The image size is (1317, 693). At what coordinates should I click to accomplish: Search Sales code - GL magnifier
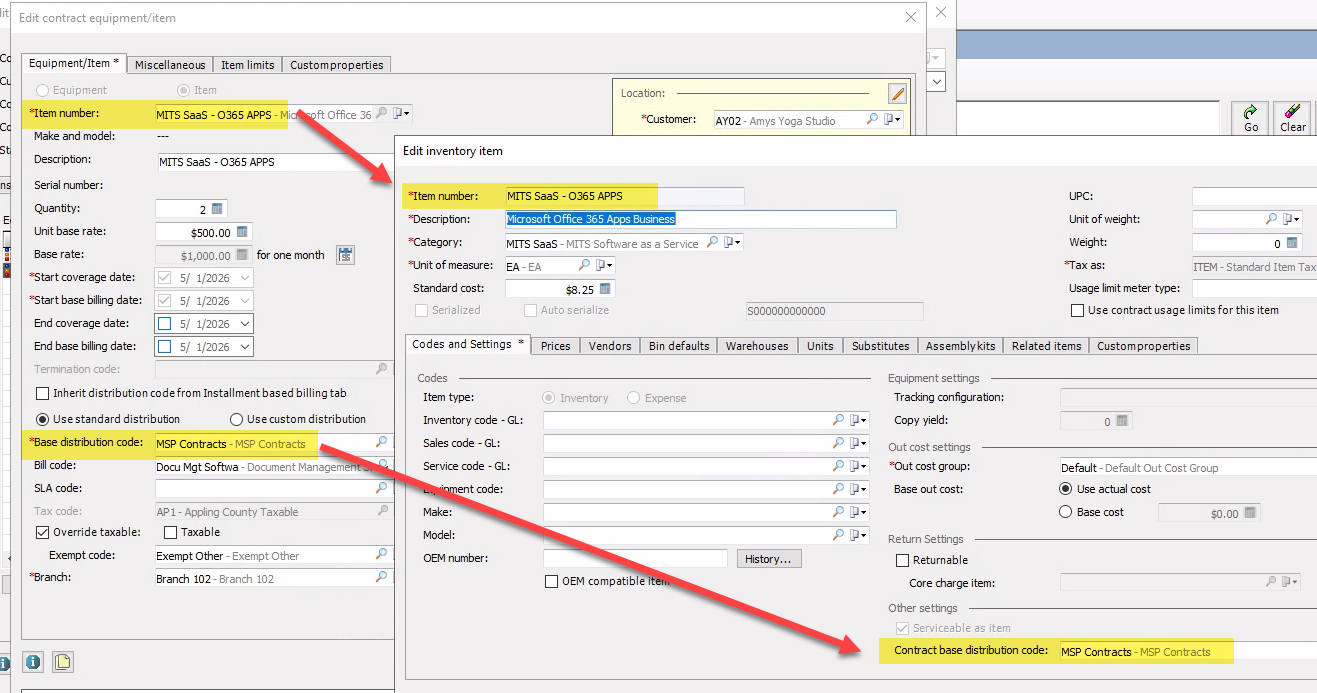click(838, 443)
